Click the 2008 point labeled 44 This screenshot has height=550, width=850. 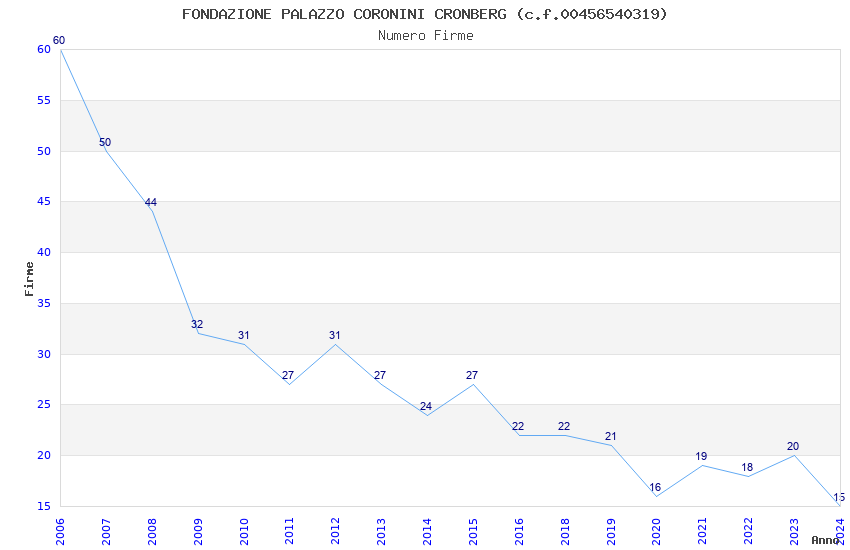click(x=151, y=203)
